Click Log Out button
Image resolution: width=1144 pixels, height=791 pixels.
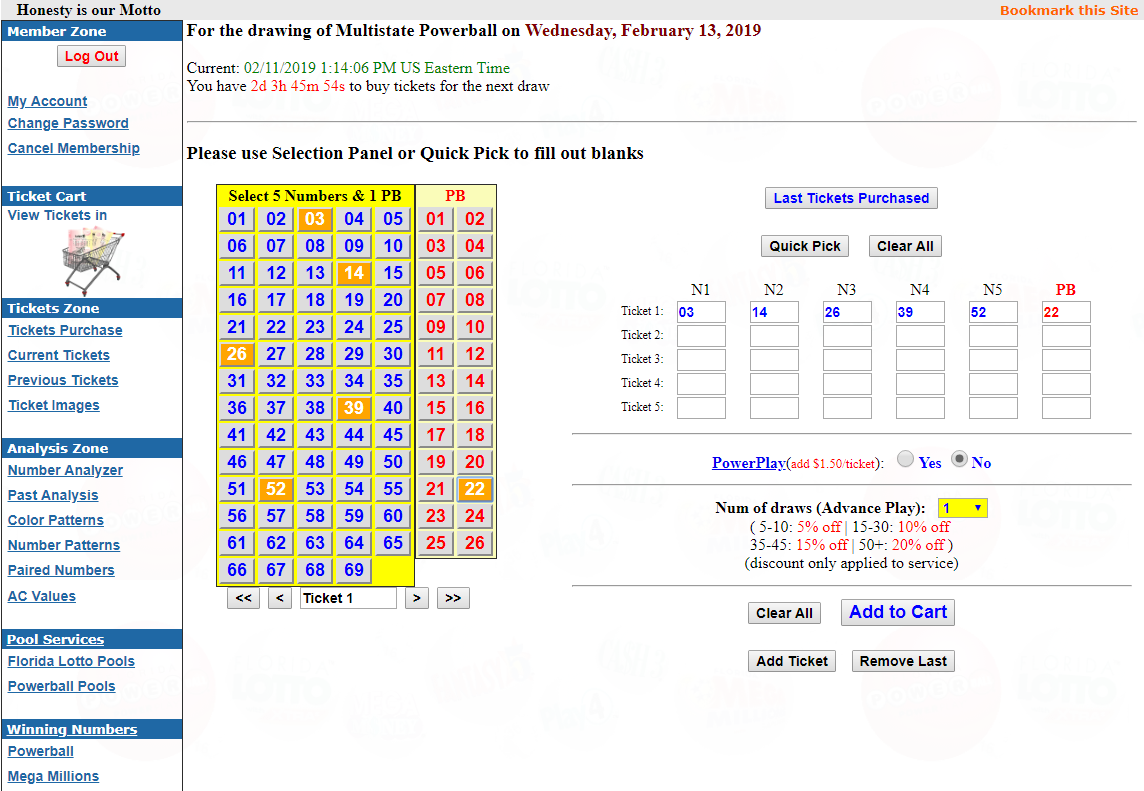(91, 56)
